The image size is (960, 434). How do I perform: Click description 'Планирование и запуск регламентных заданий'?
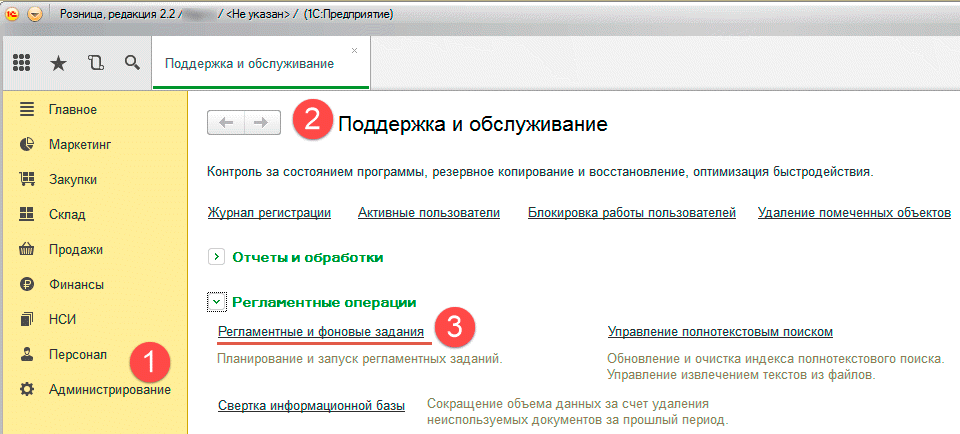coord(360,358)
